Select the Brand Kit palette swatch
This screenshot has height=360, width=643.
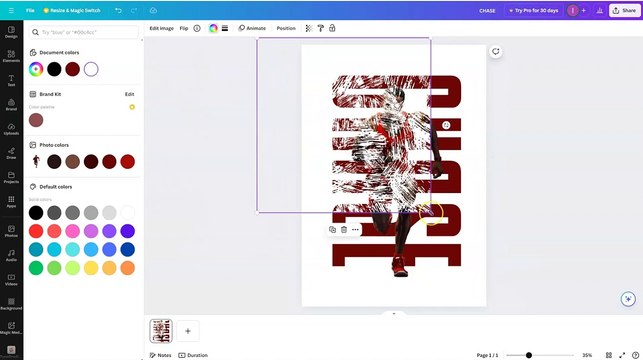[36, 120]
